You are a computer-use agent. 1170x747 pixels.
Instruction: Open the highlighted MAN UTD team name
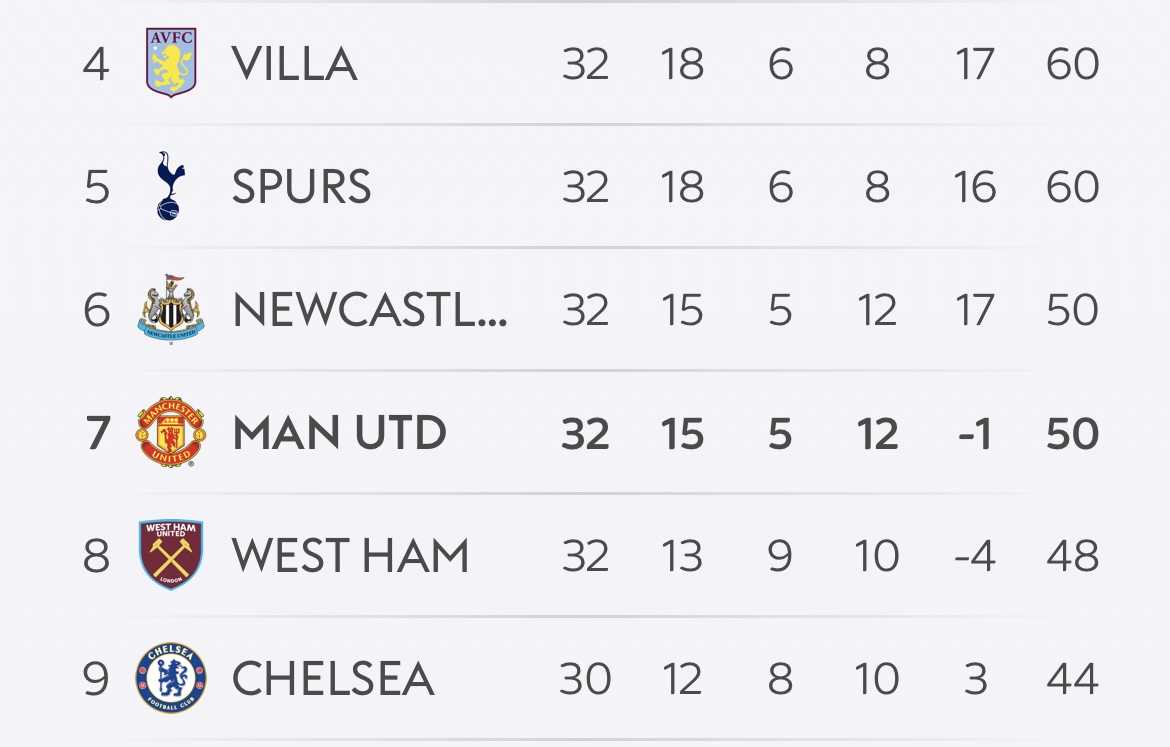[340, 433]
